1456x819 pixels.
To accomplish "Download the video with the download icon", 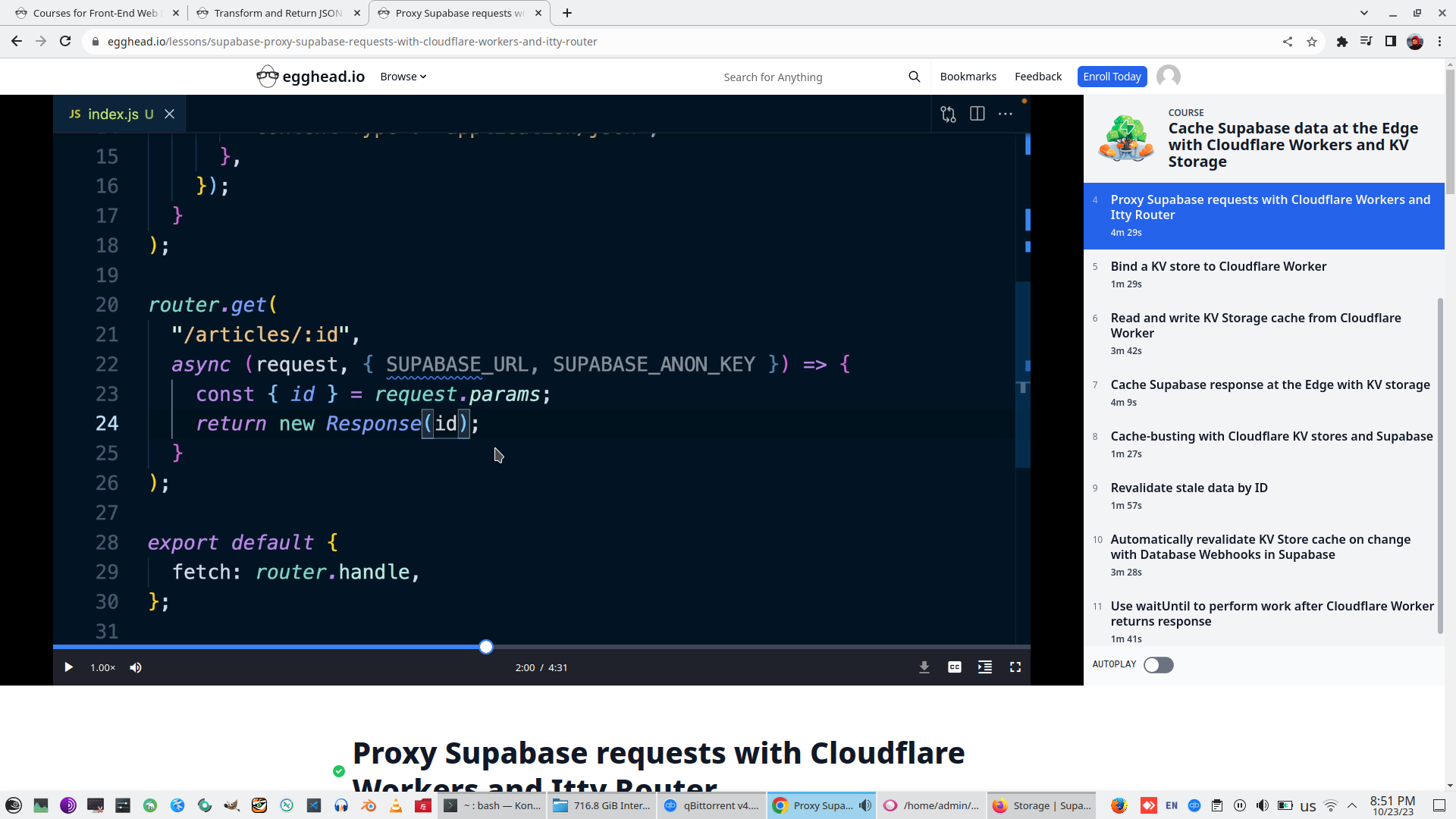I will (x=924, y=667).
